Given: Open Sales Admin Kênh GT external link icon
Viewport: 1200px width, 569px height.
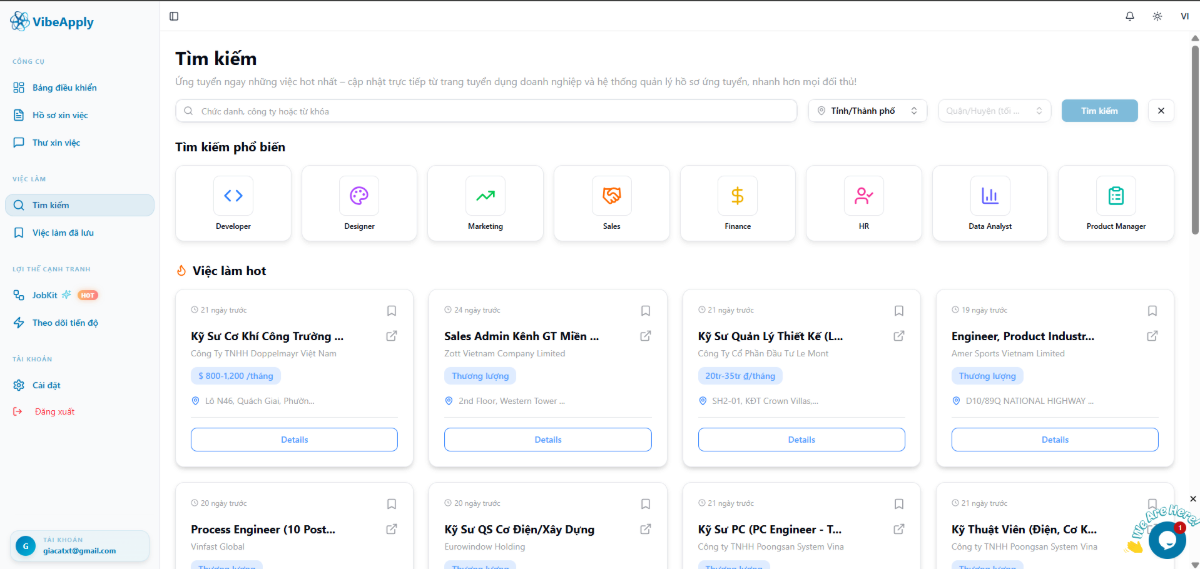Looking at the screenshot, I should 646,336.
